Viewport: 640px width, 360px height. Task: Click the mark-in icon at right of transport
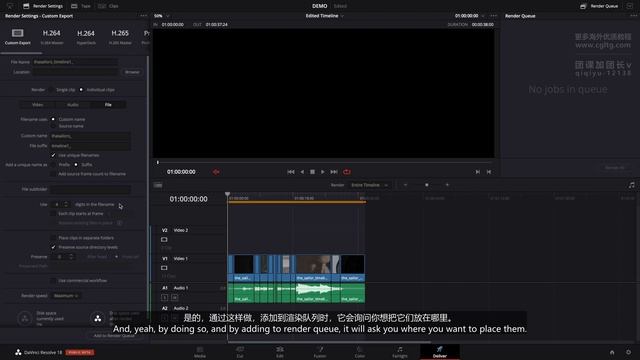click(x=478, y=172)
